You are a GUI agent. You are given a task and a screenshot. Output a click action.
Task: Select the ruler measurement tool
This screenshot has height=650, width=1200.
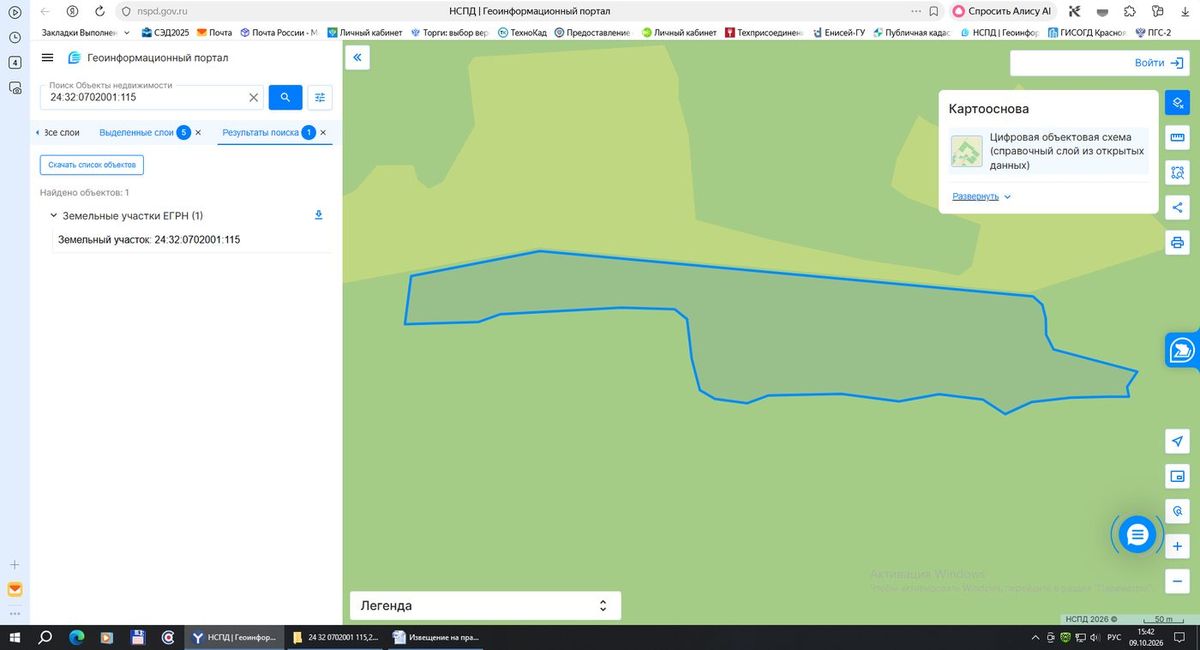1178,137
